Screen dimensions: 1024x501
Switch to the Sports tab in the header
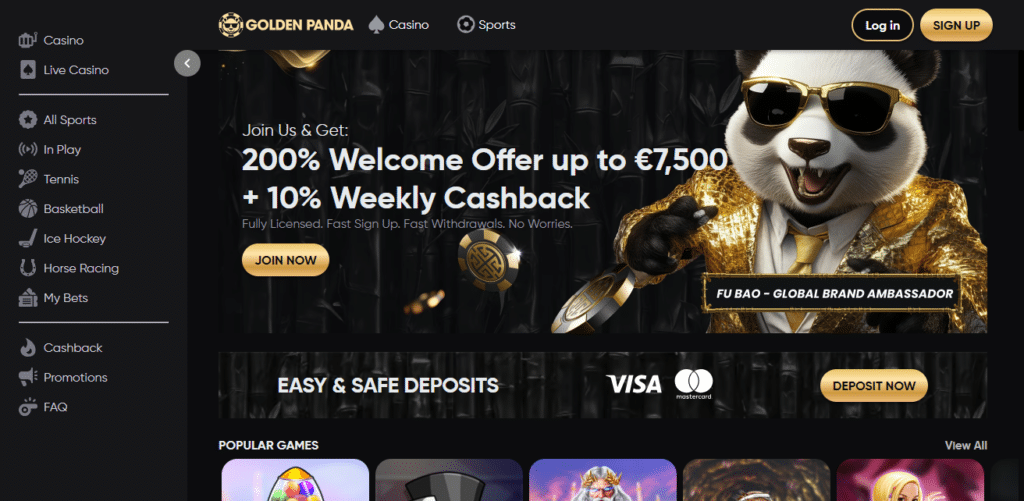pos(486,25)
